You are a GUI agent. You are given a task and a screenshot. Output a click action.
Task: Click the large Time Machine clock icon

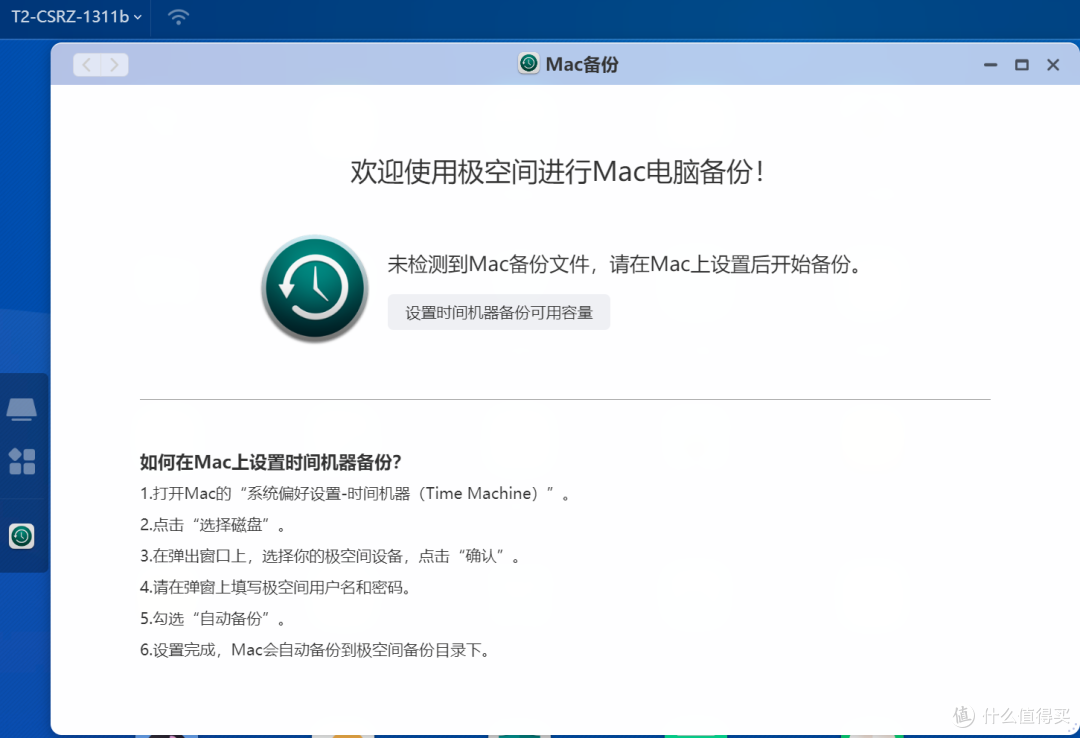coord(315,289)
